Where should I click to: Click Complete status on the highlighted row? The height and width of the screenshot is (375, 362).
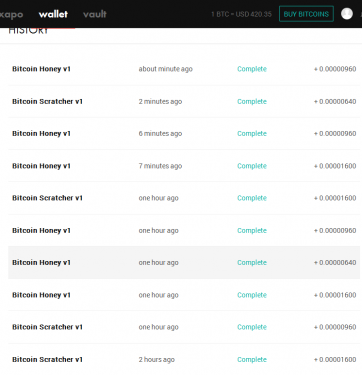point(252,263)
